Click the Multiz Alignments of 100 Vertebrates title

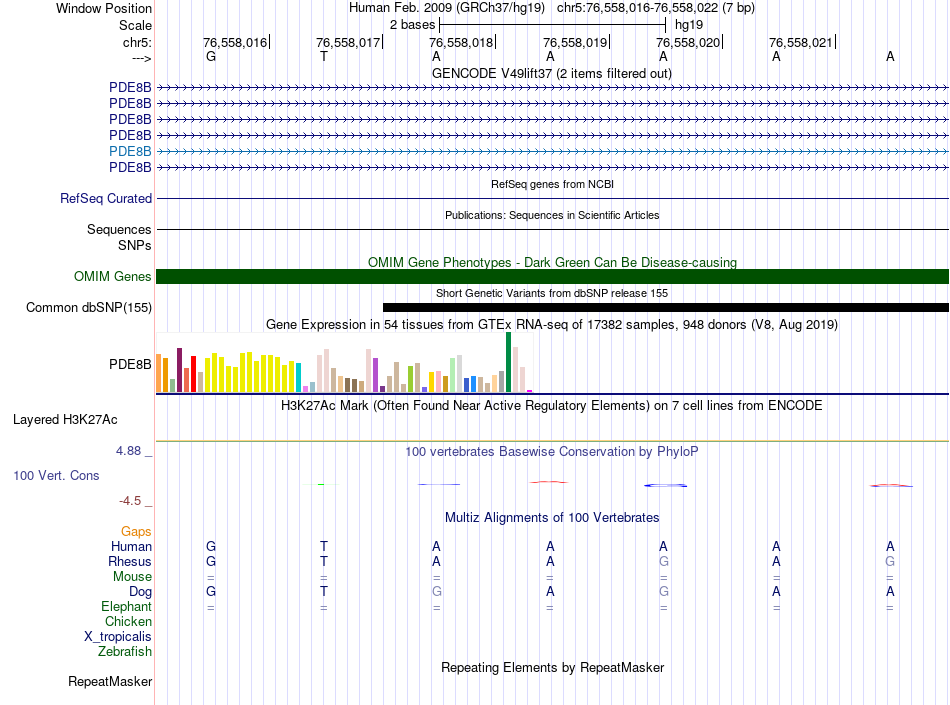552,518
